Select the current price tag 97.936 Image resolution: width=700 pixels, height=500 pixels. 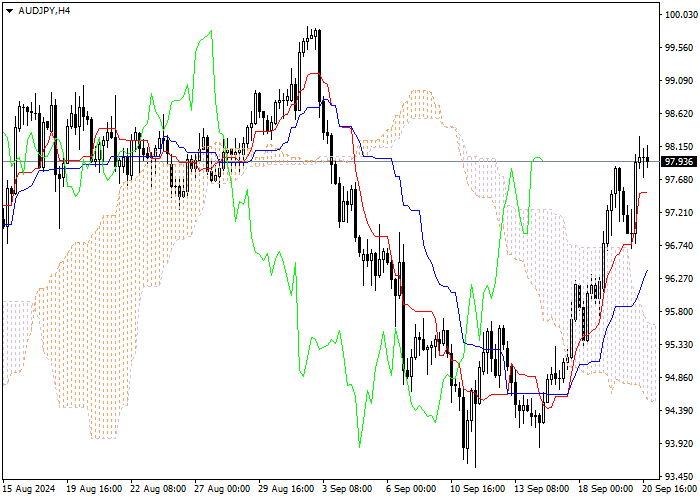pyautogui.click(x=679, y=162)
